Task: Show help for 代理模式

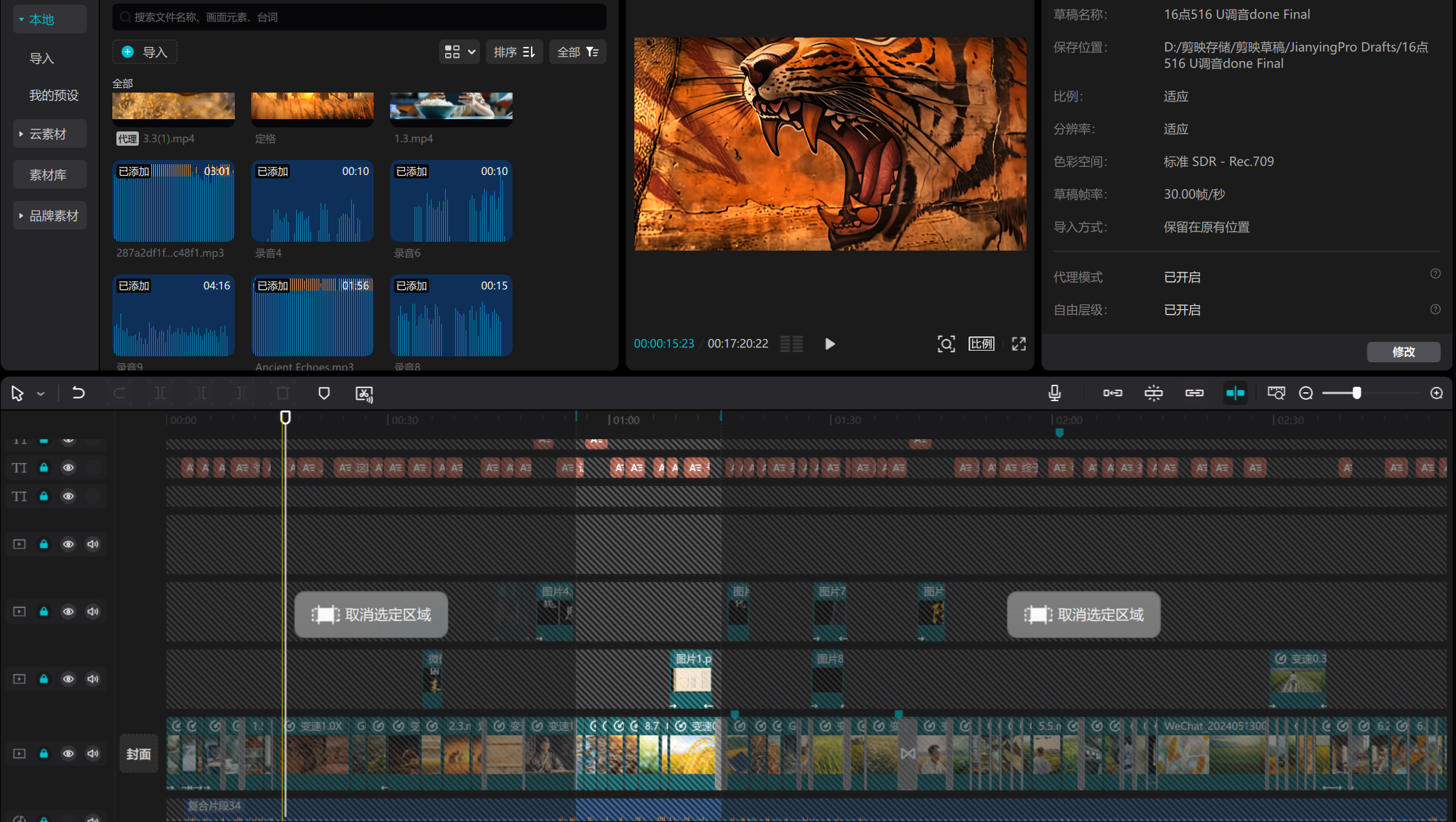Action: [x=1435, y=274]
